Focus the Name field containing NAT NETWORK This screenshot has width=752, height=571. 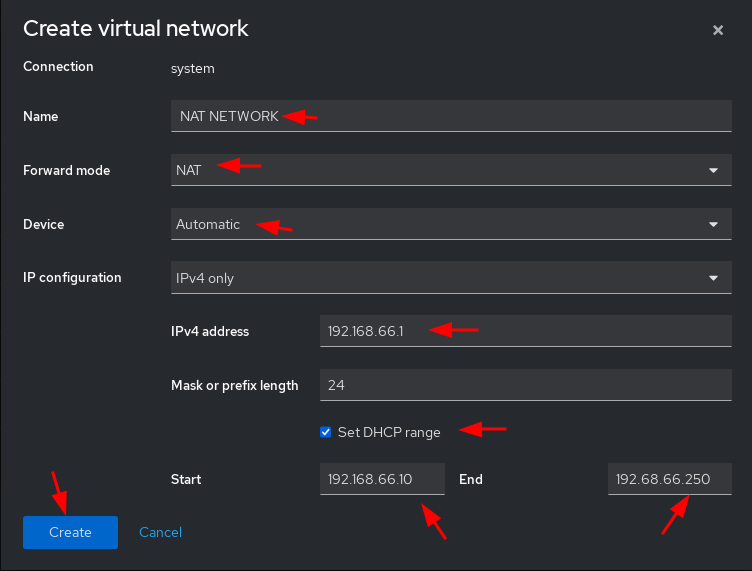click(x=451, y=116)
